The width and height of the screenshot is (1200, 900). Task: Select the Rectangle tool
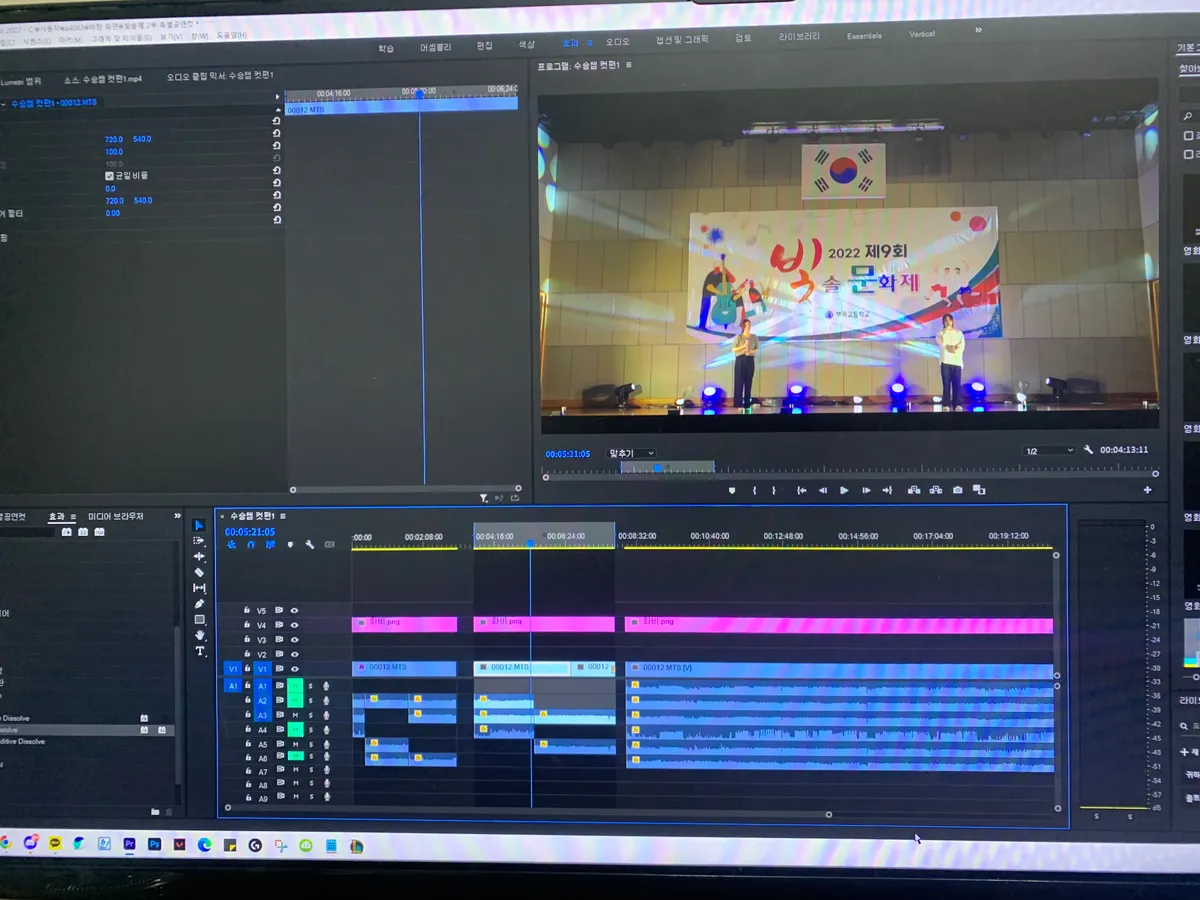199,619
